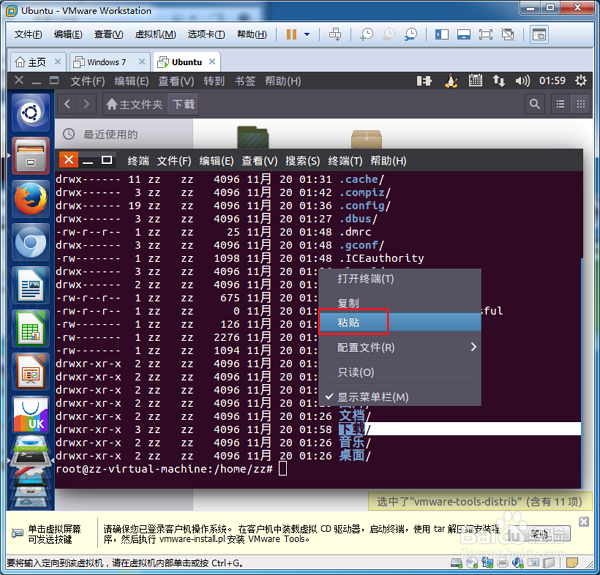Open VMware 选项卡(T) menu

point(206,34)
